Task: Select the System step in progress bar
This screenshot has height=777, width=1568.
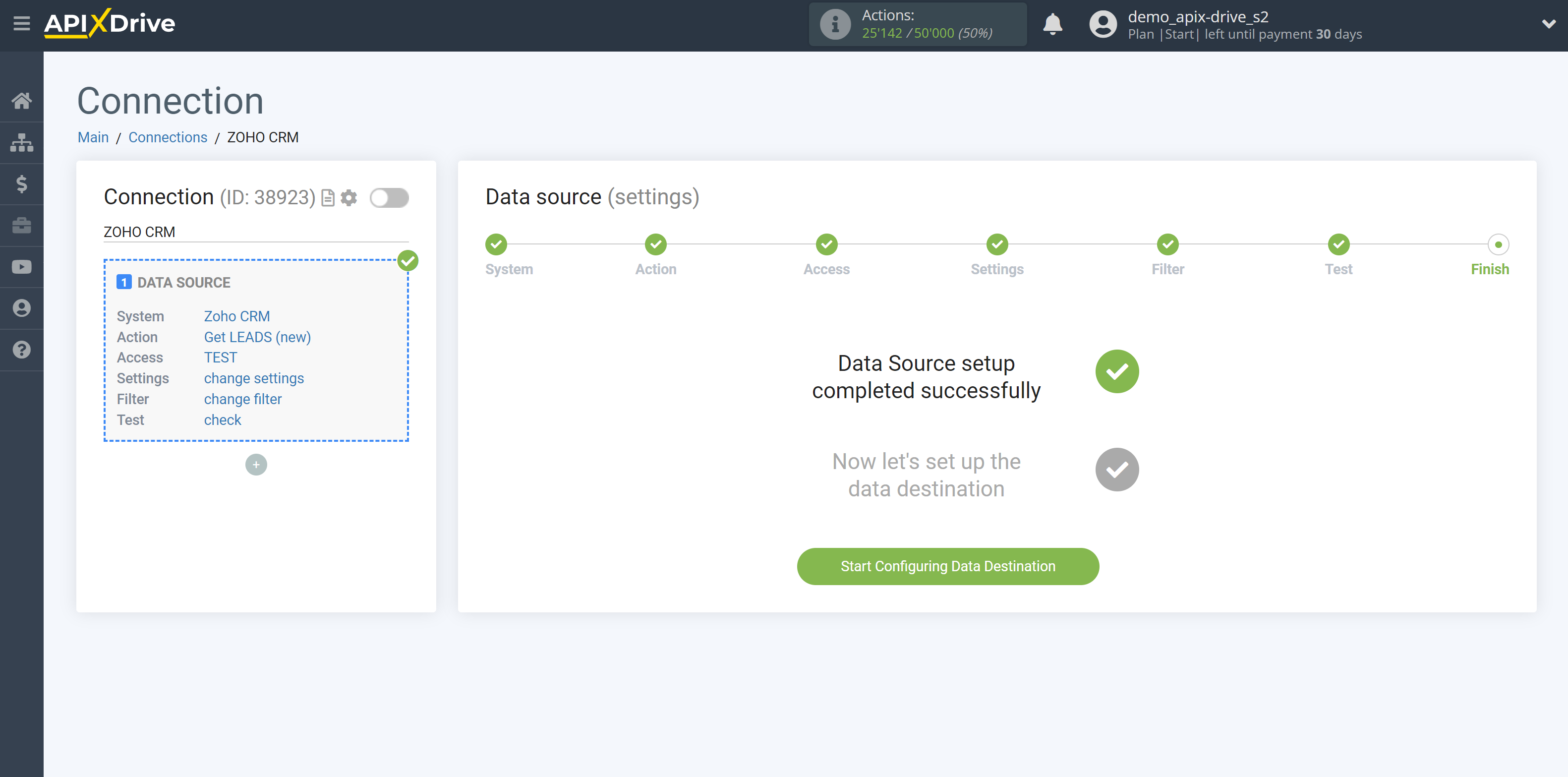Action: pyautogui.click(x=497, y=243)
